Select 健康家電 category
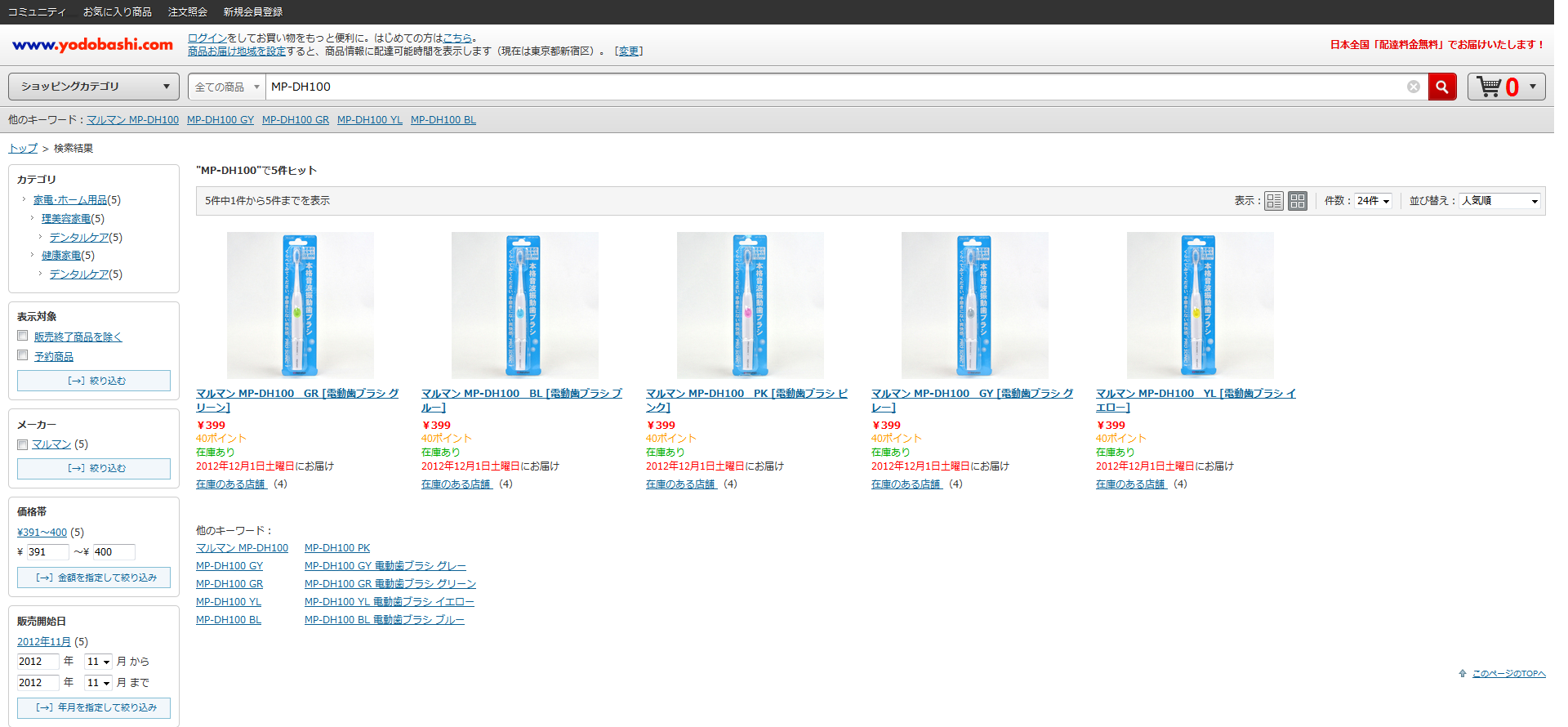This screenshot has height=727, width=1568. 61,256
